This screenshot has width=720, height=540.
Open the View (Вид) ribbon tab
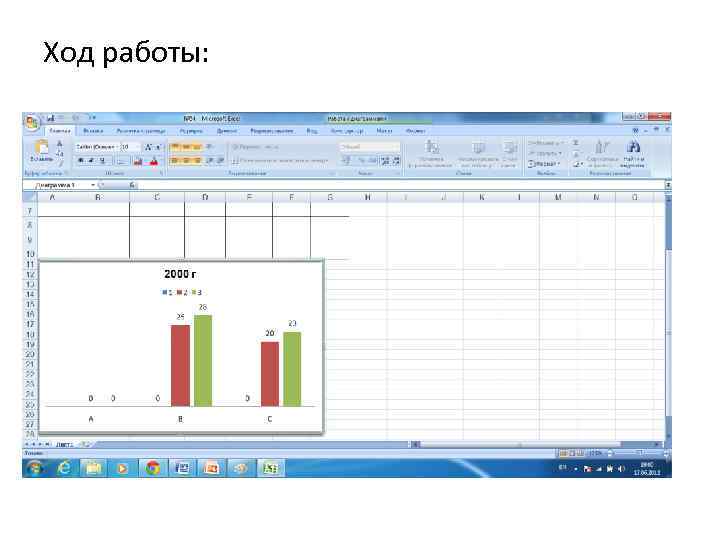312,131
